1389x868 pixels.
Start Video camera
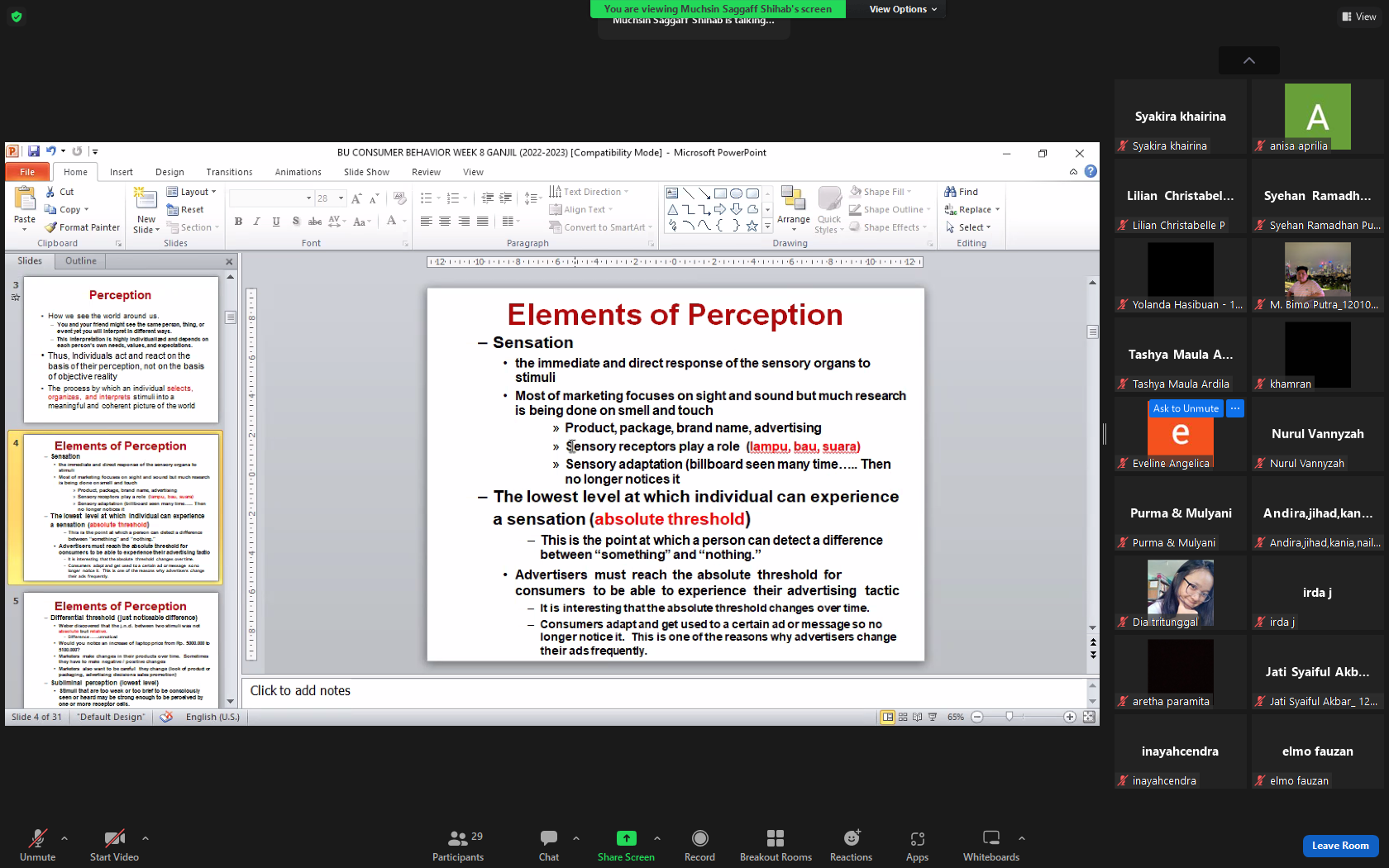pyautogui.click(x=114, y=846)
